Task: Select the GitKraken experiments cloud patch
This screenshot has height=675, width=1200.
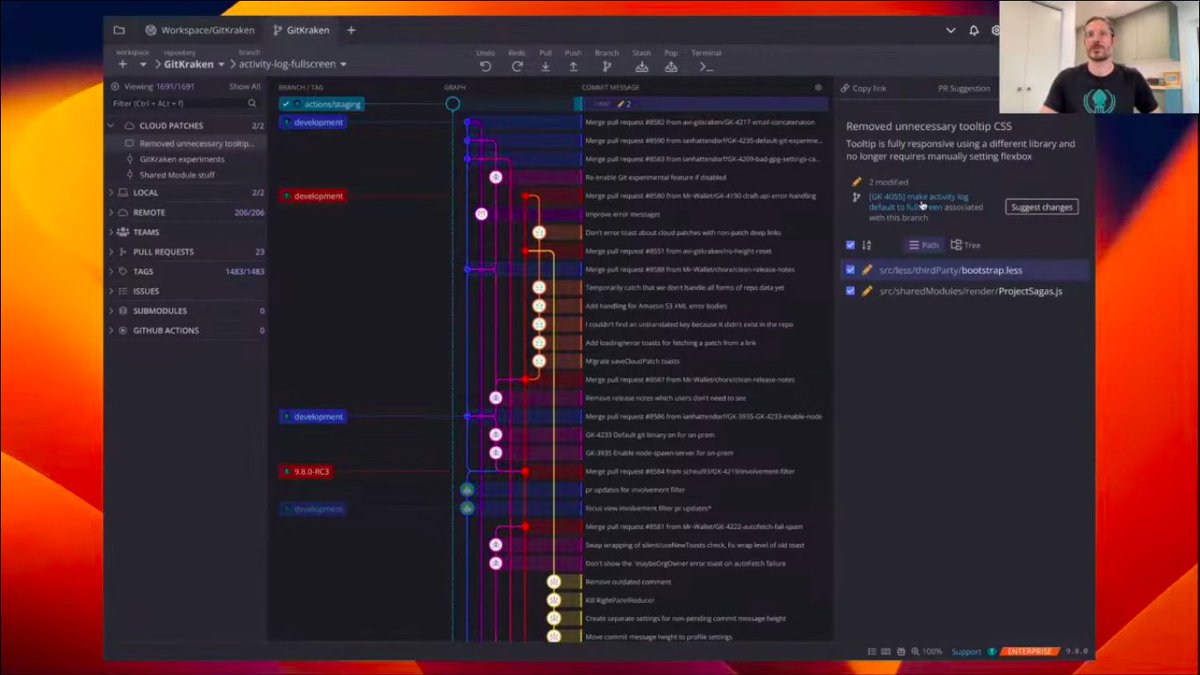Action: tap(185, 158)
